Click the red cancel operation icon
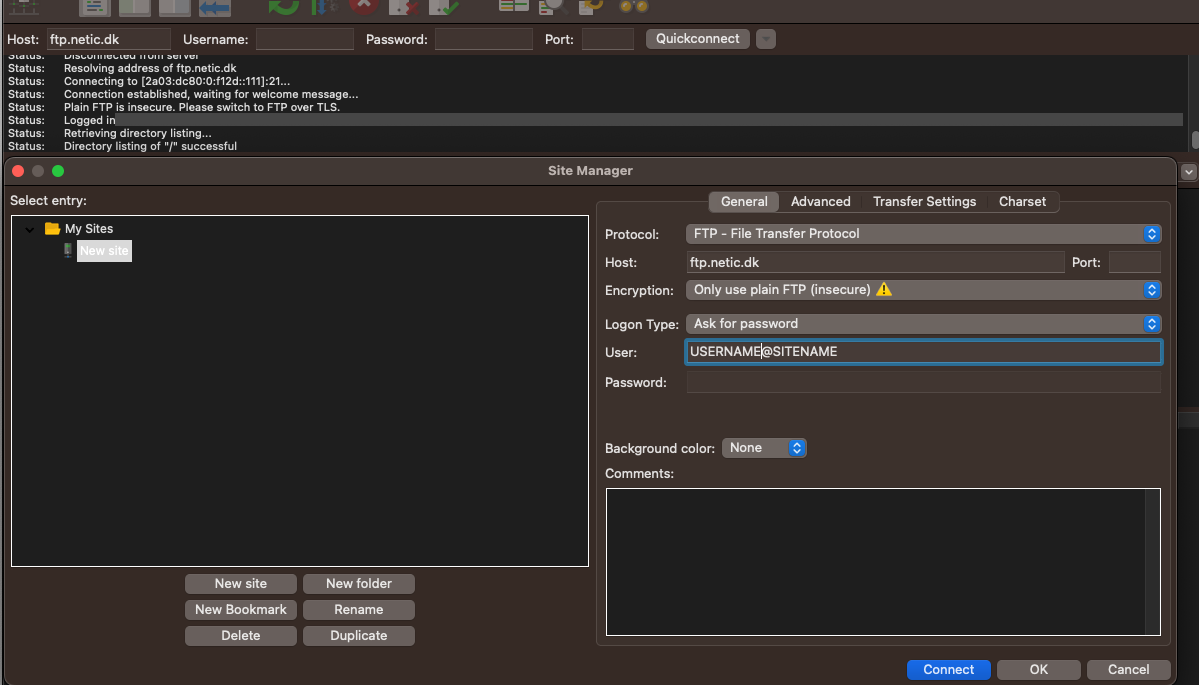The width and height of the screenshot is (1199, 685). 364,6
